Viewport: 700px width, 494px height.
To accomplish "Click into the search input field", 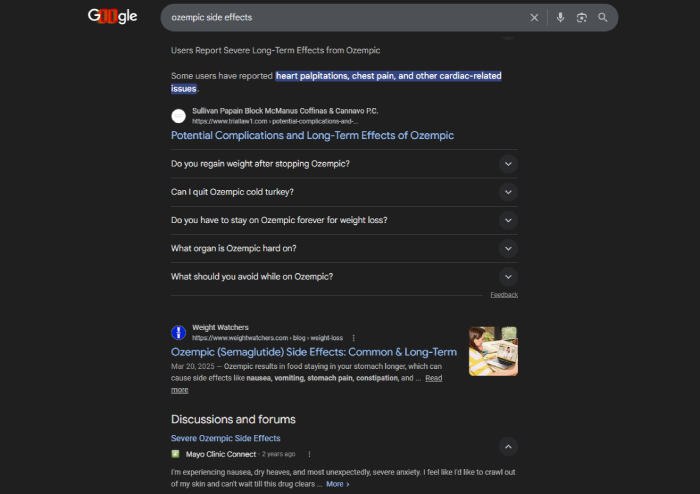I will (340, 17).
